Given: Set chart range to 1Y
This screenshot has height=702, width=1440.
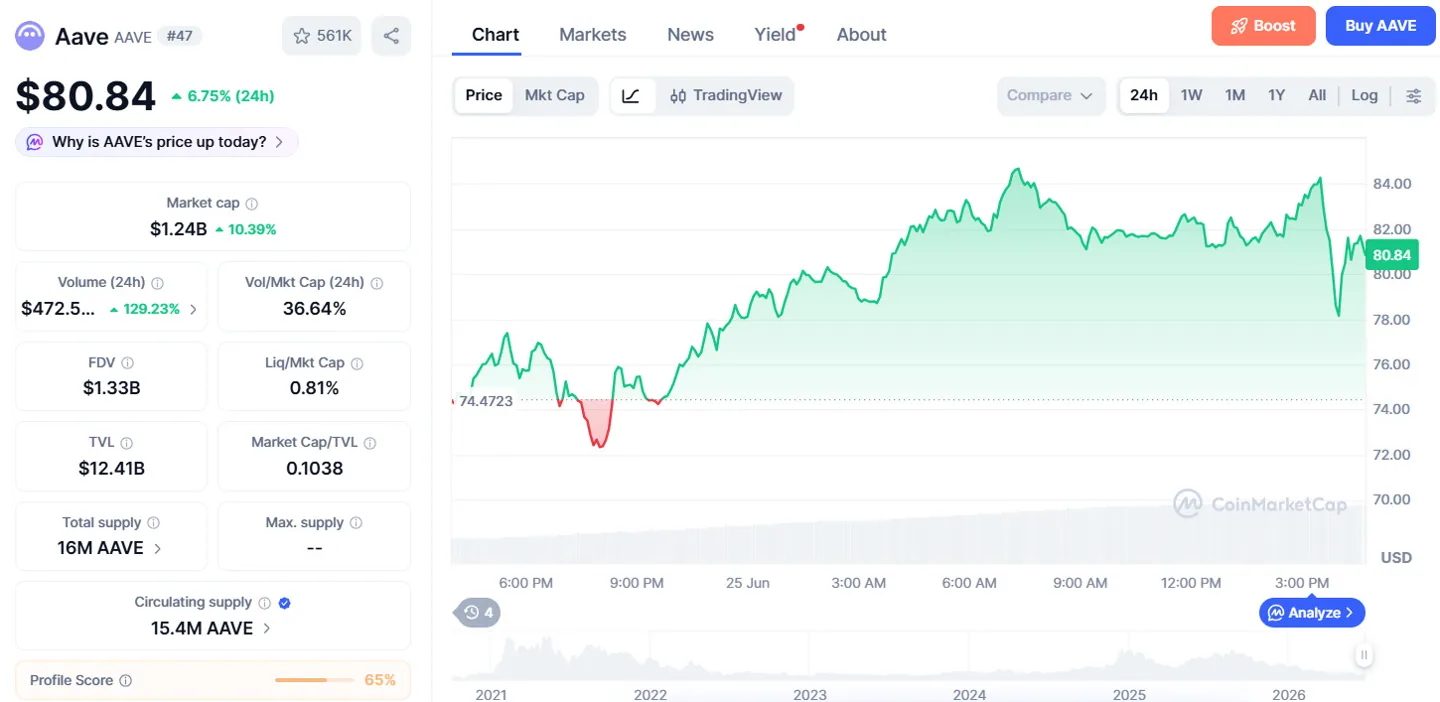Looking at the screenshot, I should (1276, 95).
